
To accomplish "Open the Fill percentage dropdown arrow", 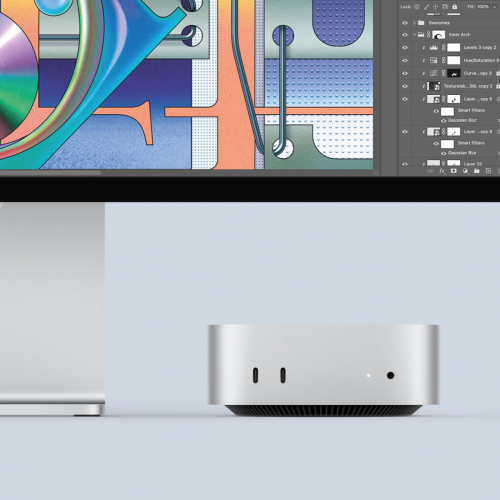I will 495,7.
